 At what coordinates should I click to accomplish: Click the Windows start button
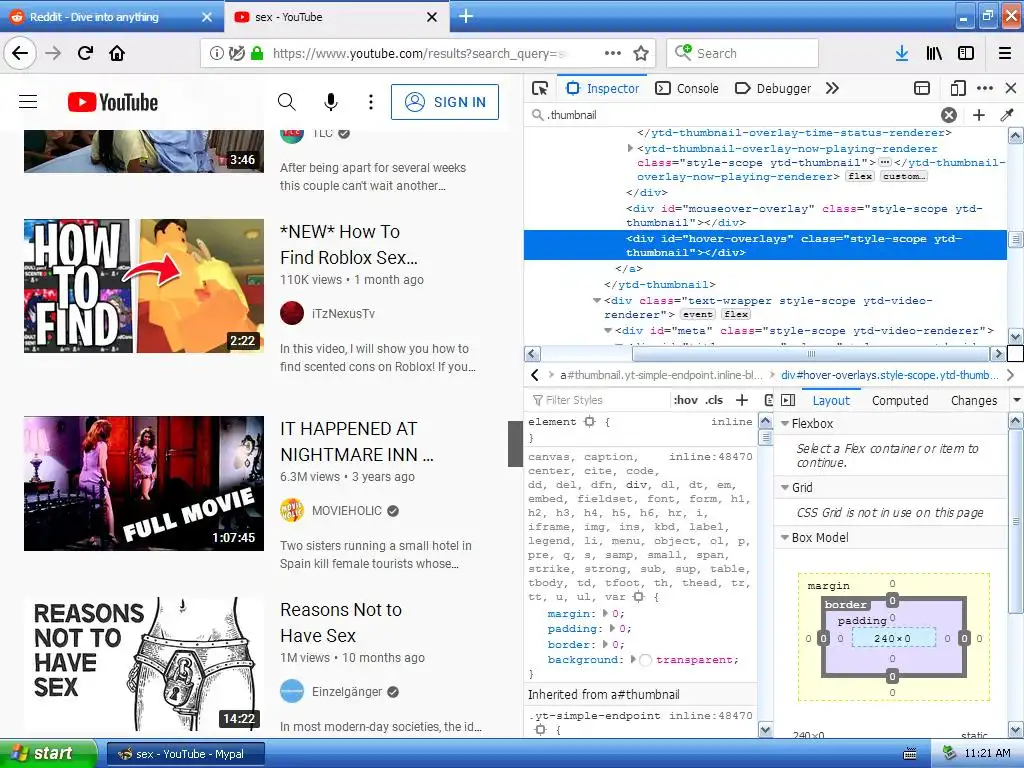48,753
